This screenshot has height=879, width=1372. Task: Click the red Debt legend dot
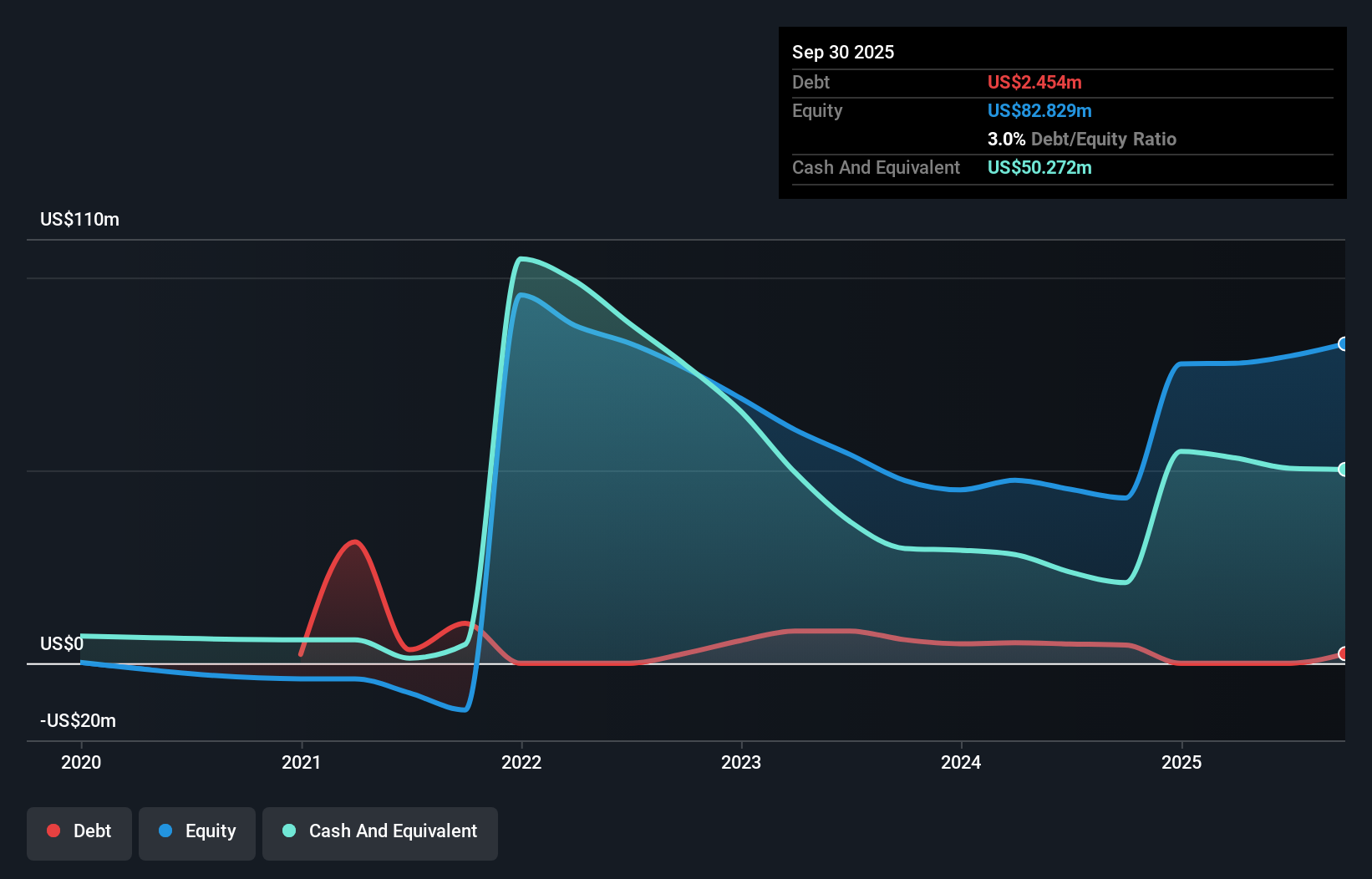[53, 831]
